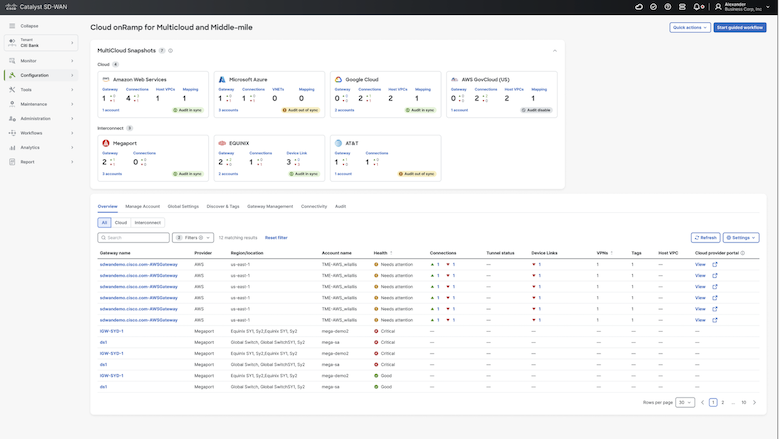780x439 pixels.
Task: Click the user profile avatar icon
Action: click(718, 7)
